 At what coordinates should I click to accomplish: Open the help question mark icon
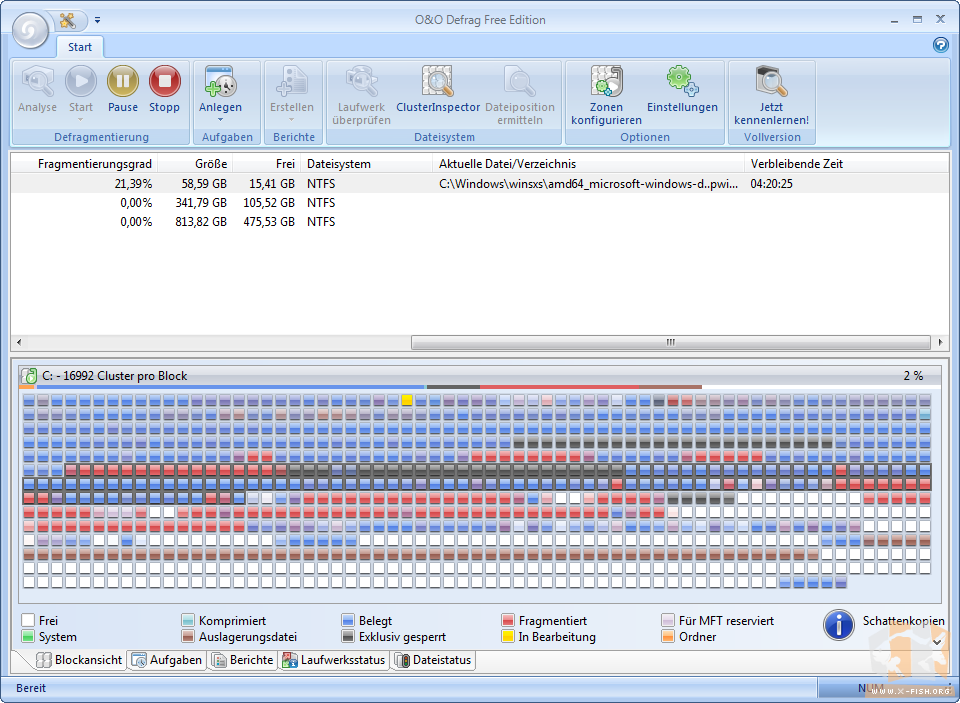(x=940, y=45)
